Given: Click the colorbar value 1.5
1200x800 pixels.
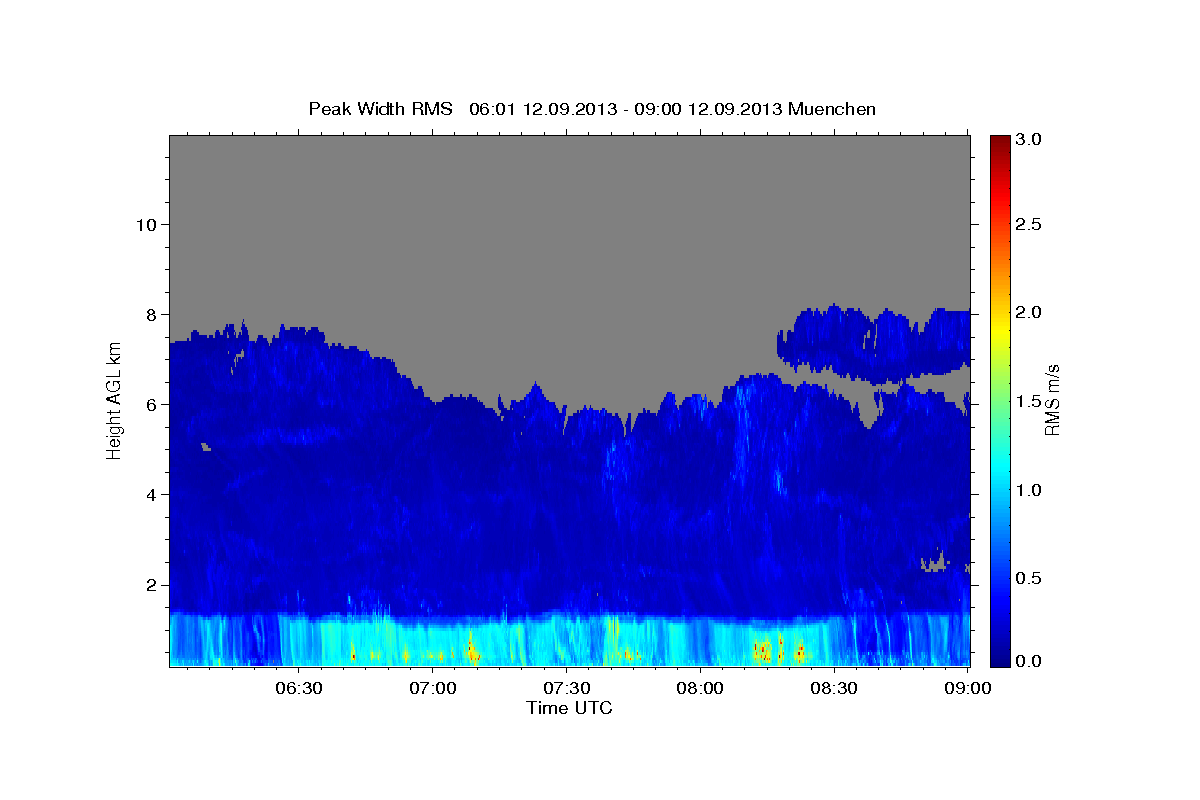Looking at the screenshot, I should [x=1030, y=401].
